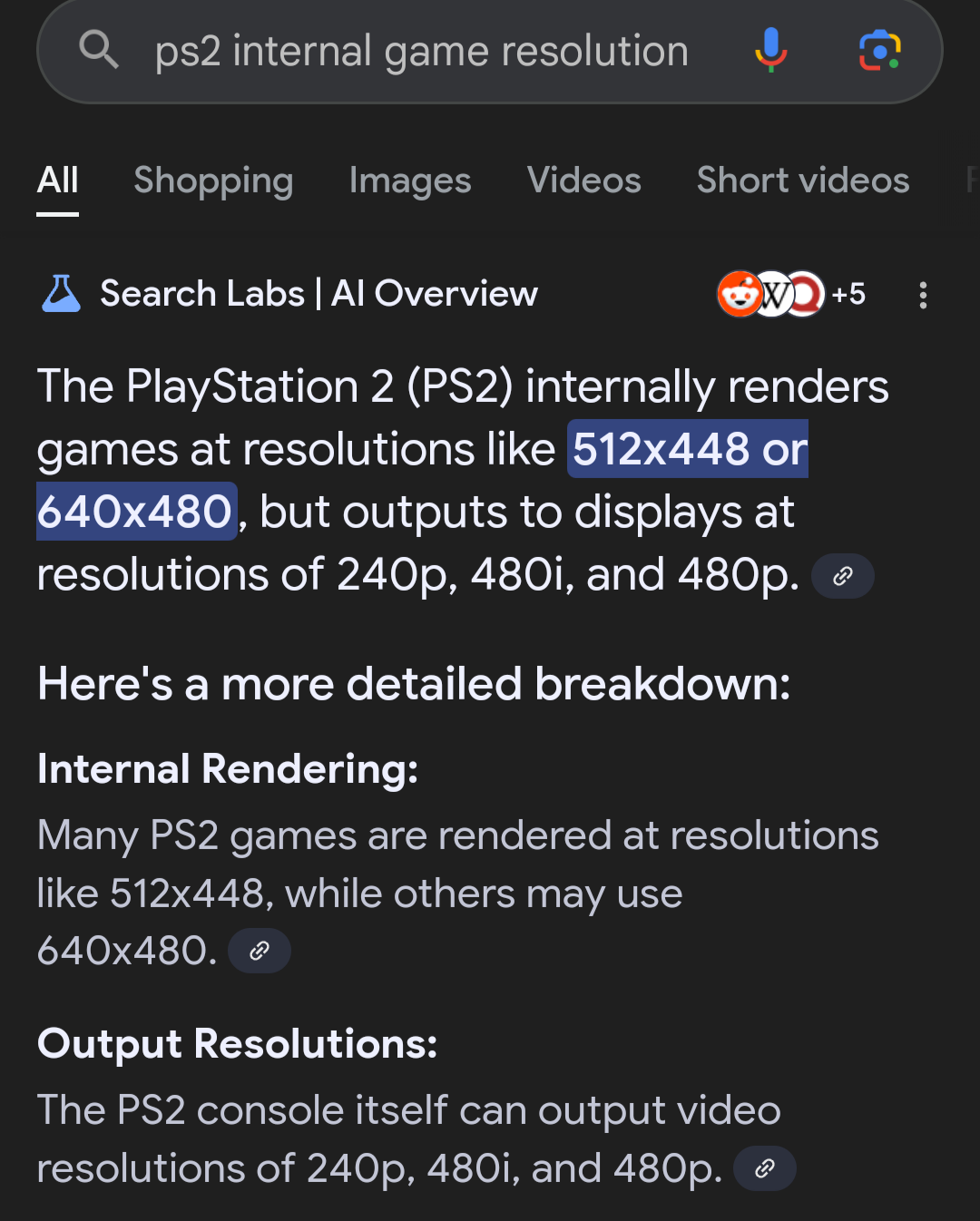
Task: Open AI Overview three-dot options menu
Action: (x=923, y=295)
